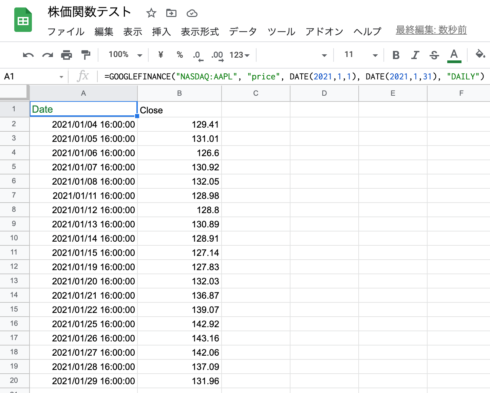Image resolution: width=490 pixels, height=393 pixels.
Task: Open the アドオン menu
Action: point(324,32)
